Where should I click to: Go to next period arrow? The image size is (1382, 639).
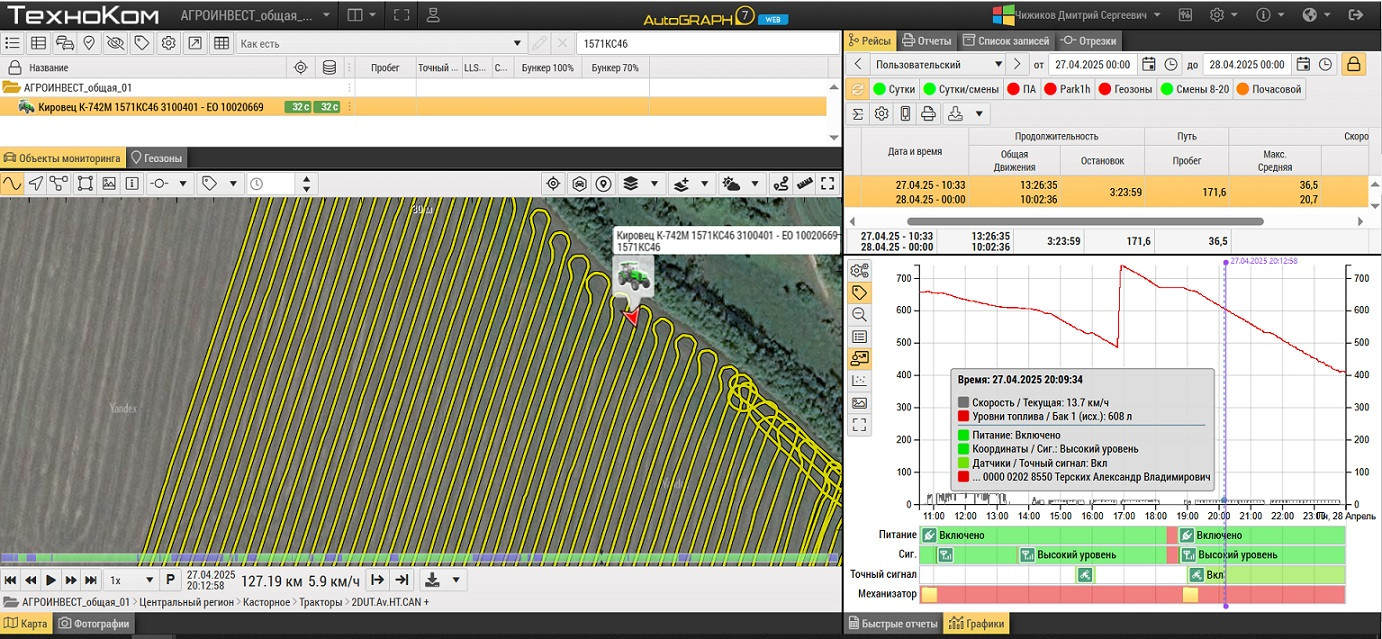[x=1017, y=64]
